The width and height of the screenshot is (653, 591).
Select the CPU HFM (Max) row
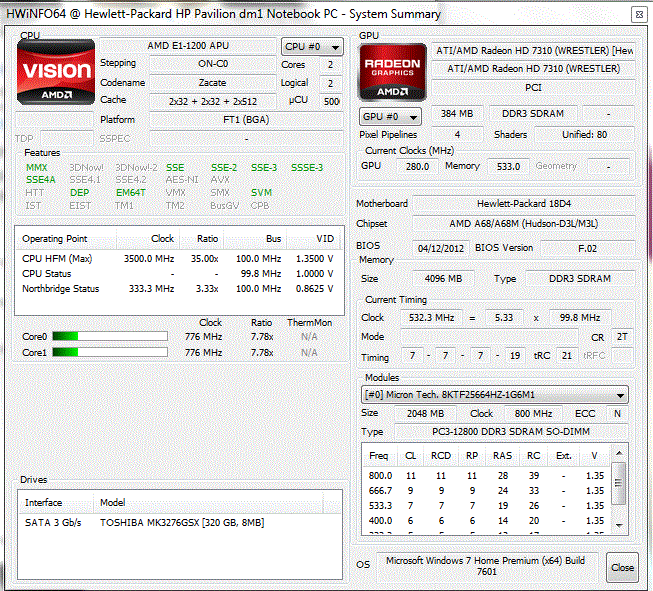[179, 259]
